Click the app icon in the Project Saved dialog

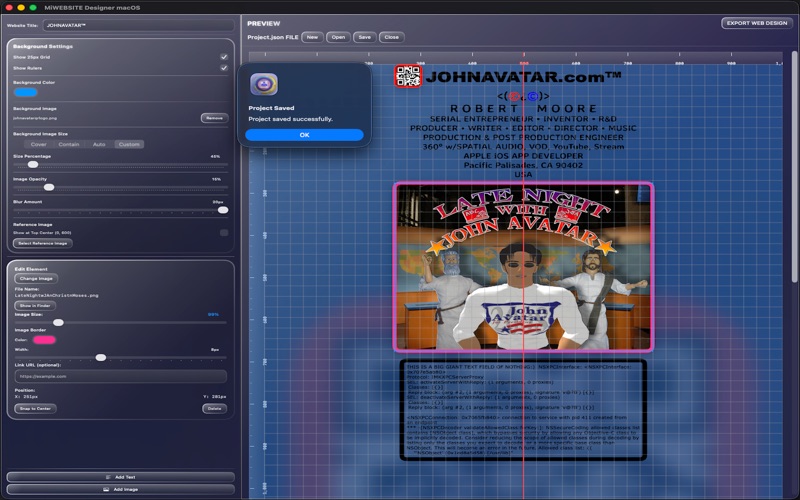click(264, 84)
